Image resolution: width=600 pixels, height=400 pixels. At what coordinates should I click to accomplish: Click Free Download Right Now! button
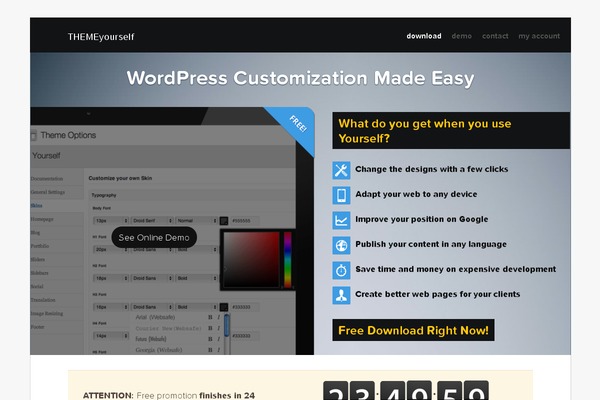click(413, 330)
